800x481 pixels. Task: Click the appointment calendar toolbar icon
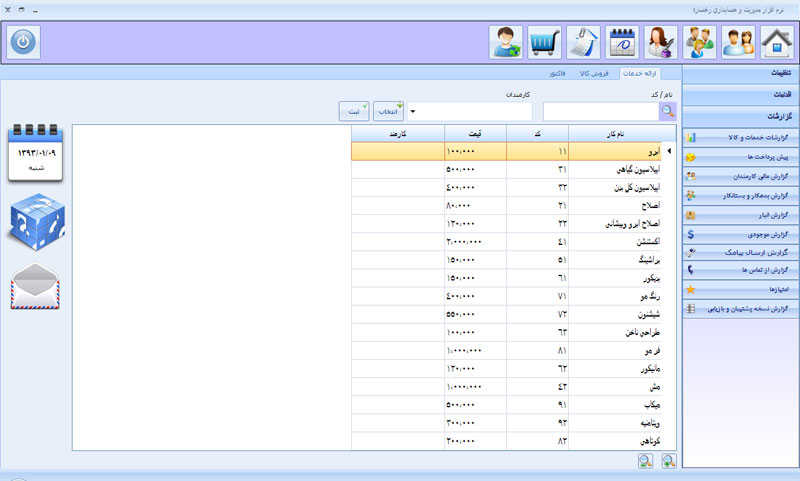click(x=624, y=42)
